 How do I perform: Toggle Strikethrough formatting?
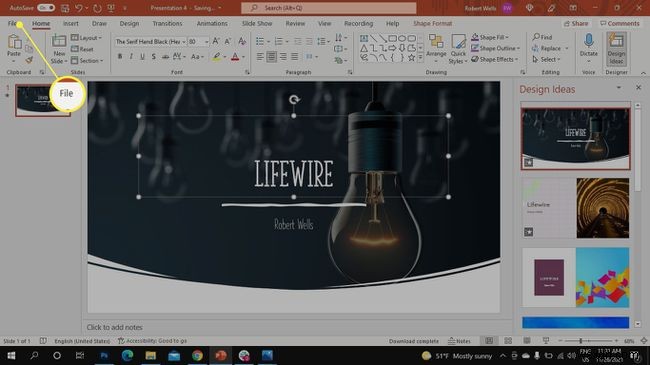coord(165,57)
